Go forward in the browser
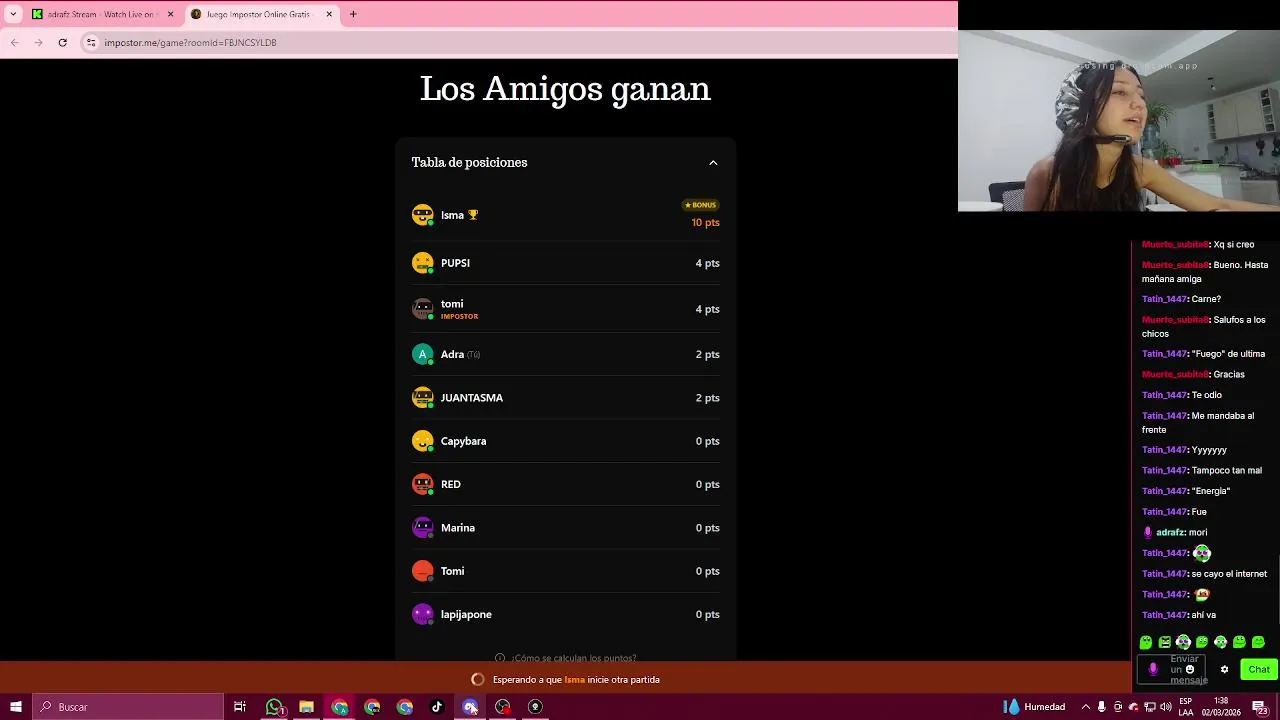1280x720 pixels. pyautogui.click(x=38, y=42)
